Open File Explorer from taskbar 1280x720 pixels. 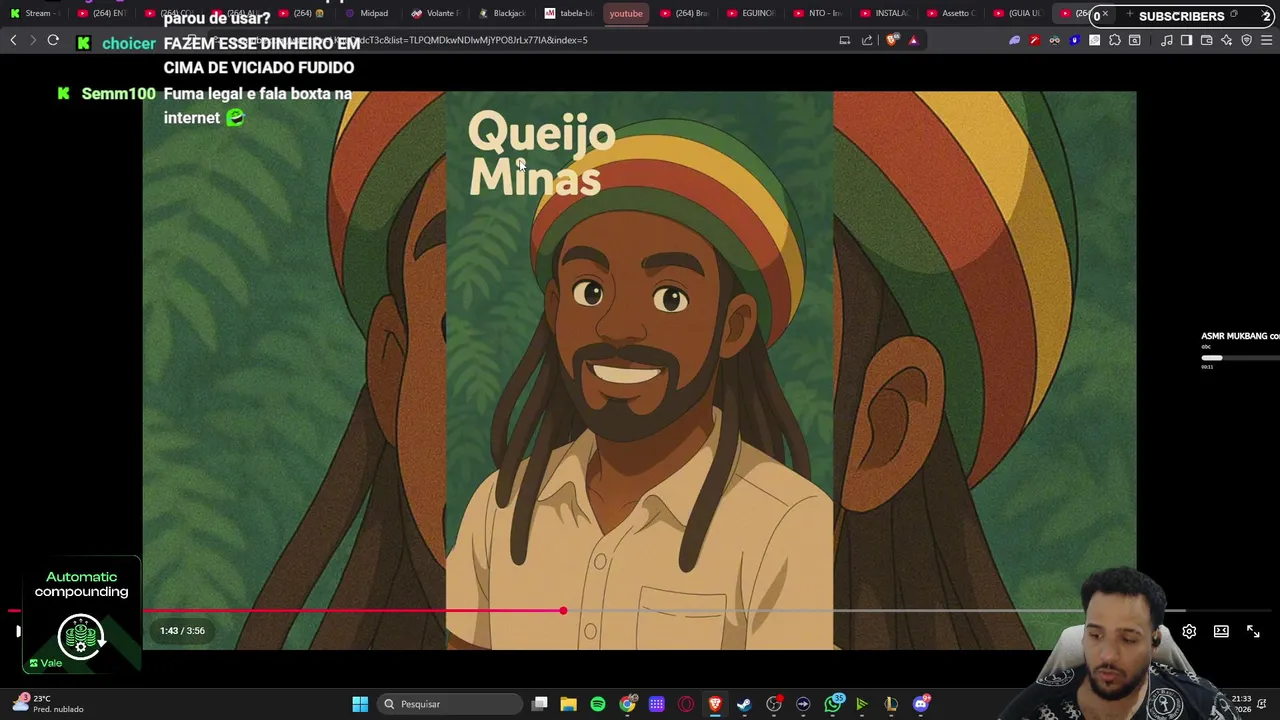(569, 704)
